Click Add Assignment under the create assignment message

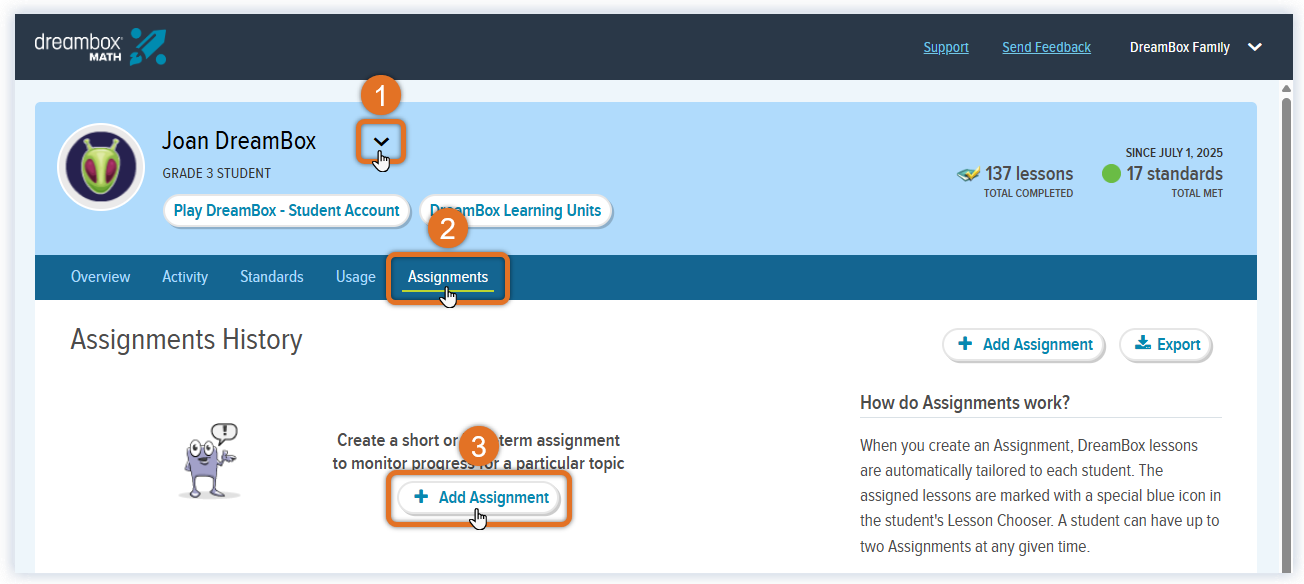[480, 497]
